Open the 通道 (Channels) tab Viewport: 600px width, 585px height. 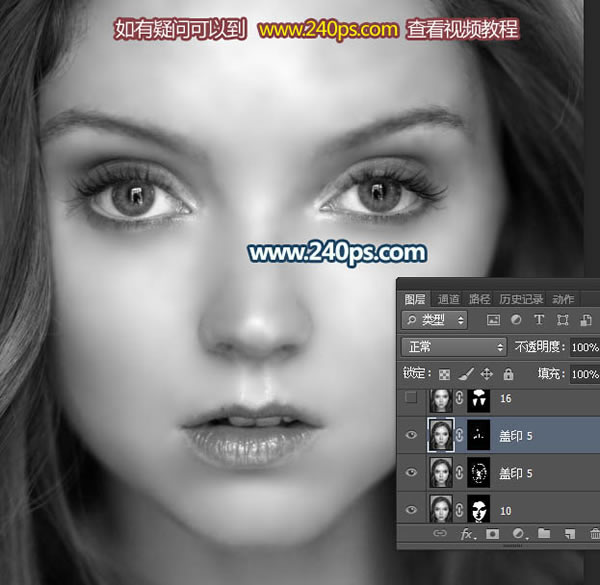pyautogui.click(x=448, y=299)
